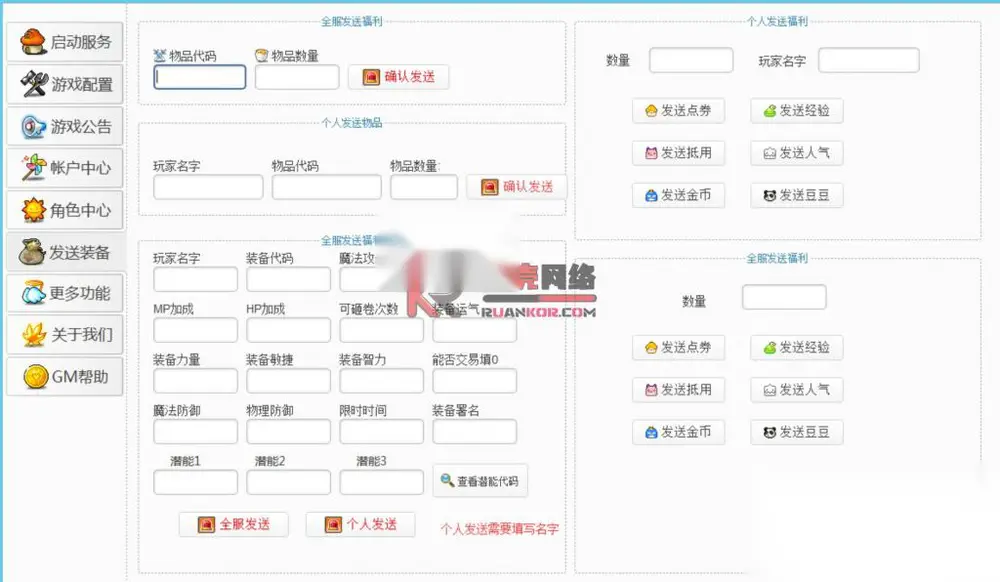Focus the 装备署名 input field
The image size is (1000, 582).
tap(474, 432)
